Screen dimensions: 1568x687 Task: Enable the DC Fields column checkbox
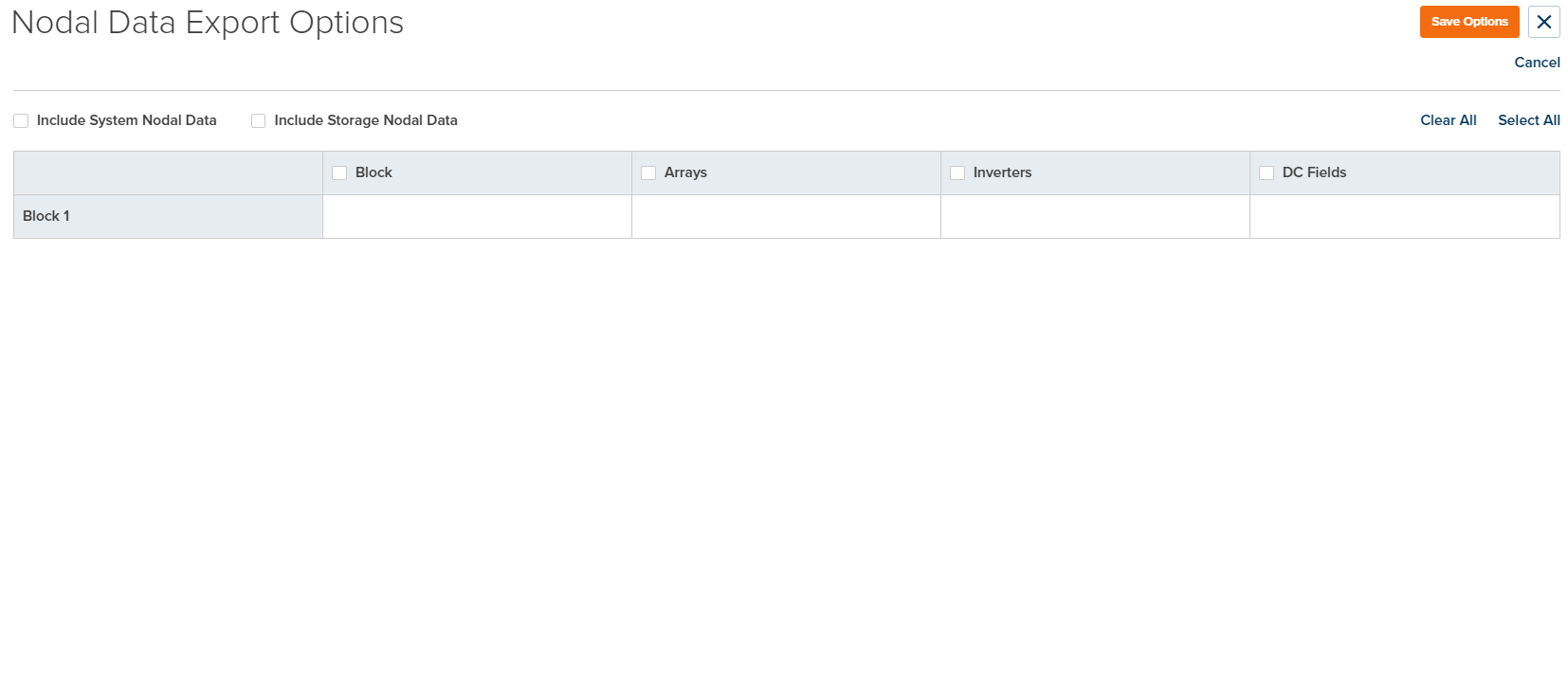[x=1267, y=173]
